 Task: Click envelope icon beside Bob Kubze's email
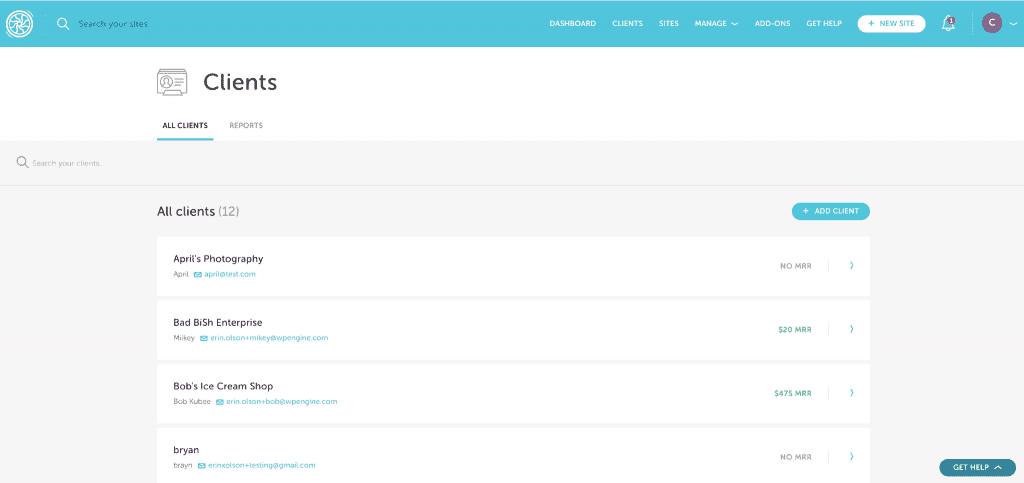pyautogui.click(x=220, y=402)
